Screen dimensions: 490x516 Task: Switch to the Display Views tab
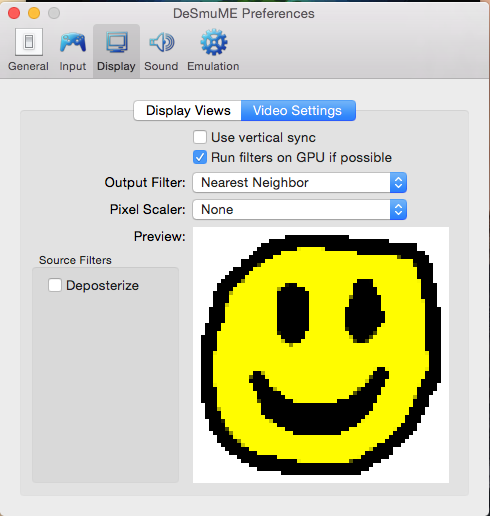[x=188, y=110]
